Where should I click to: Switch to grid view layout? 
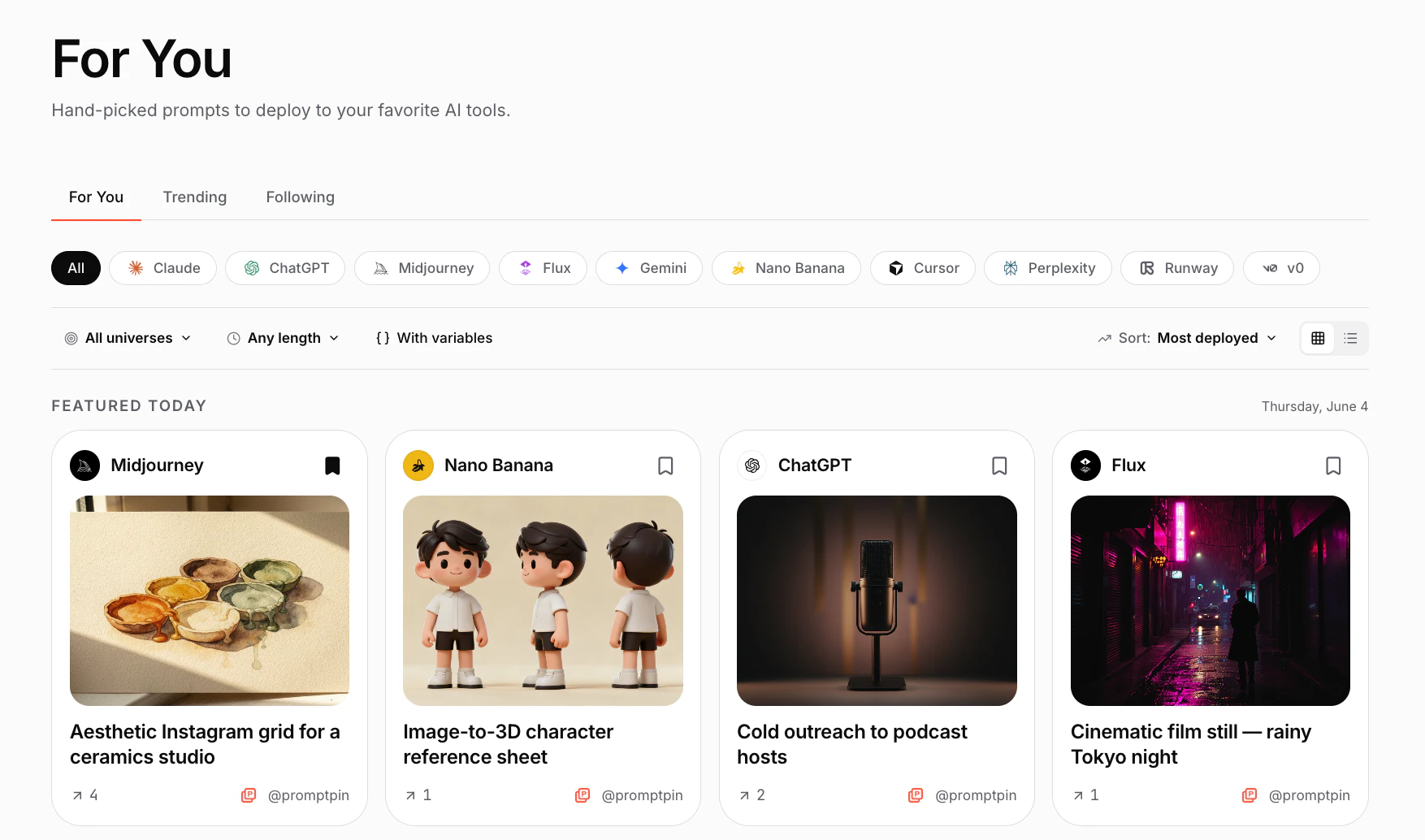click(1318, 338)
